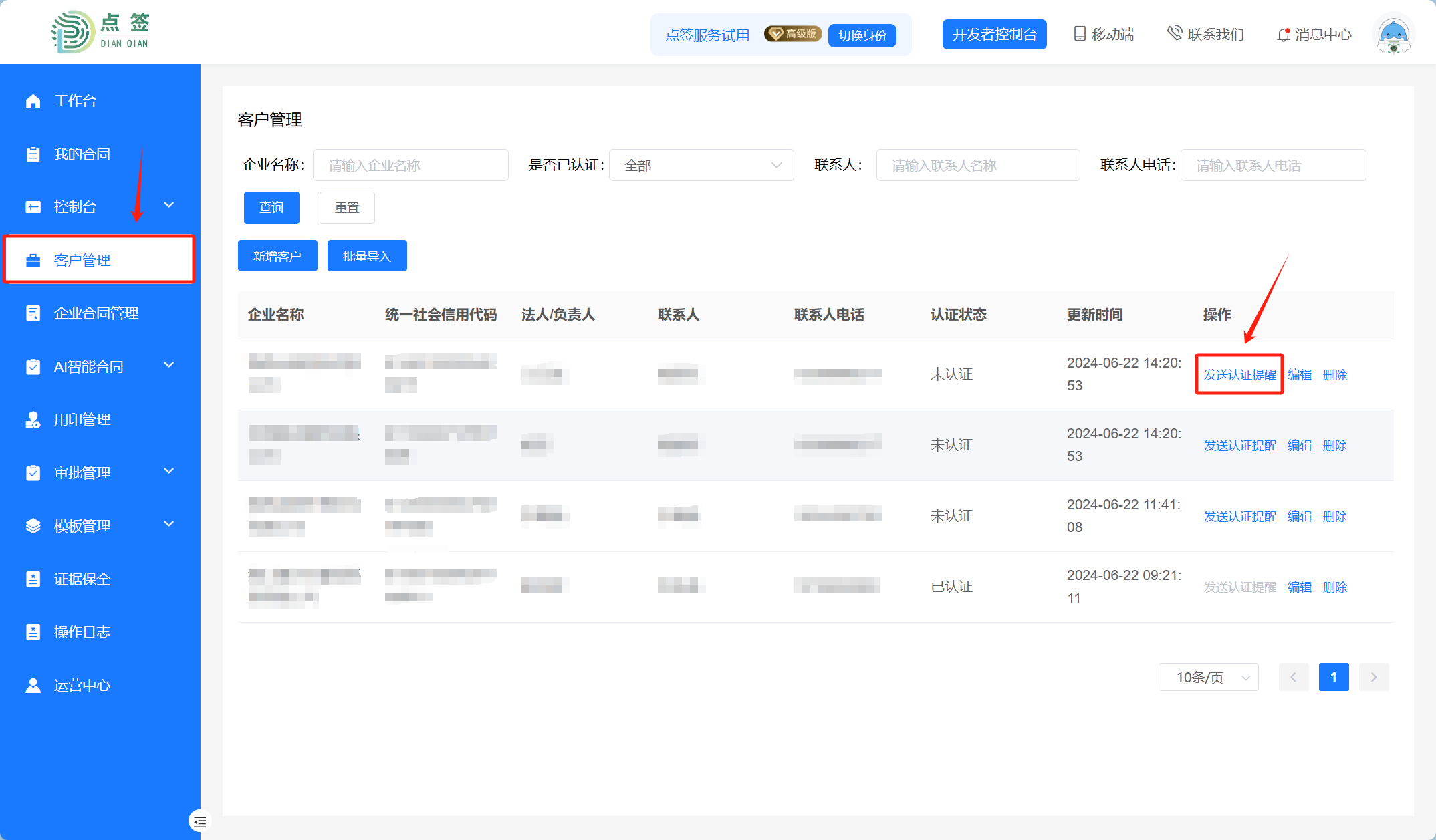Click the 模板管理 layers icon
The image size is (1436, 840).
pos(33,526)
